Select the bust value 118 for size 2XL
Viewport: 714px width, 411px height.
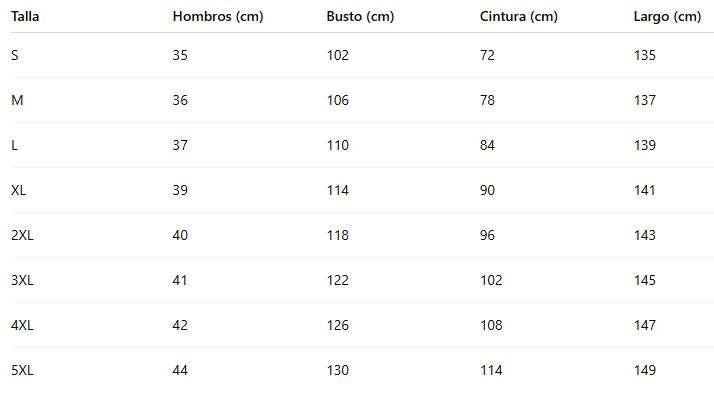coord(338,235)
